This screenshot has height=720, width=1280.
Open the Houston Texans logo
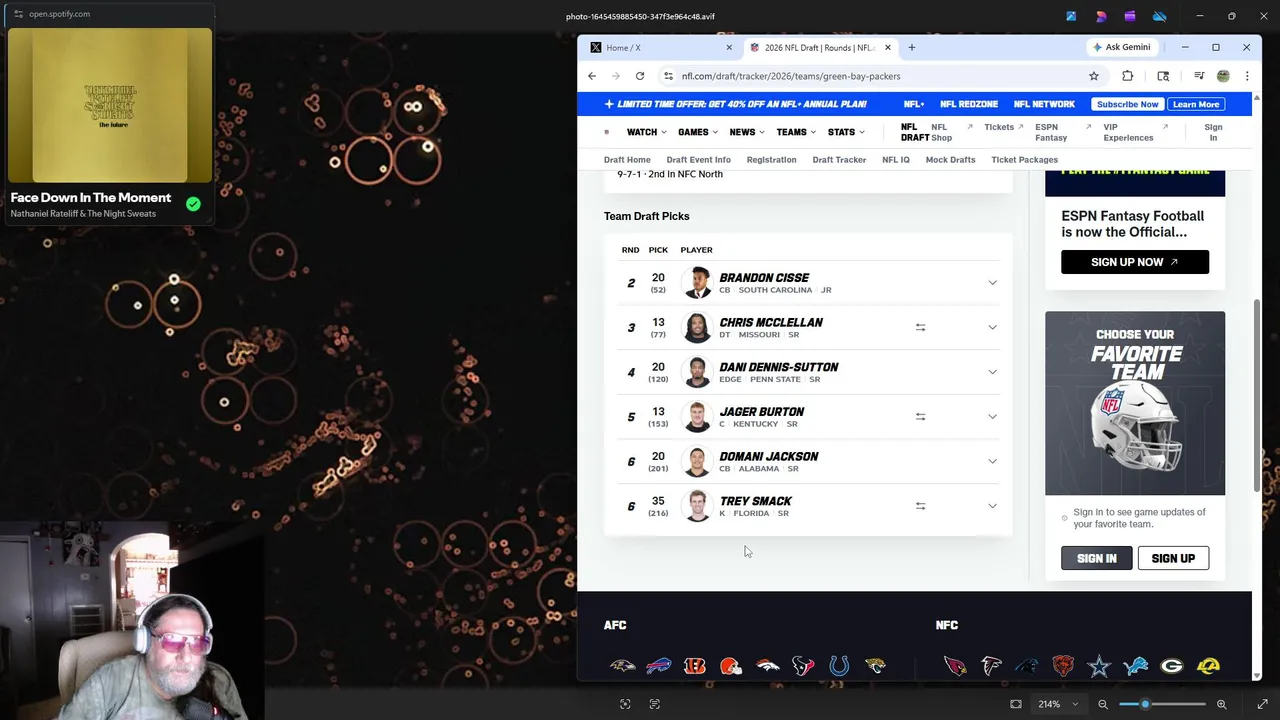803,666
